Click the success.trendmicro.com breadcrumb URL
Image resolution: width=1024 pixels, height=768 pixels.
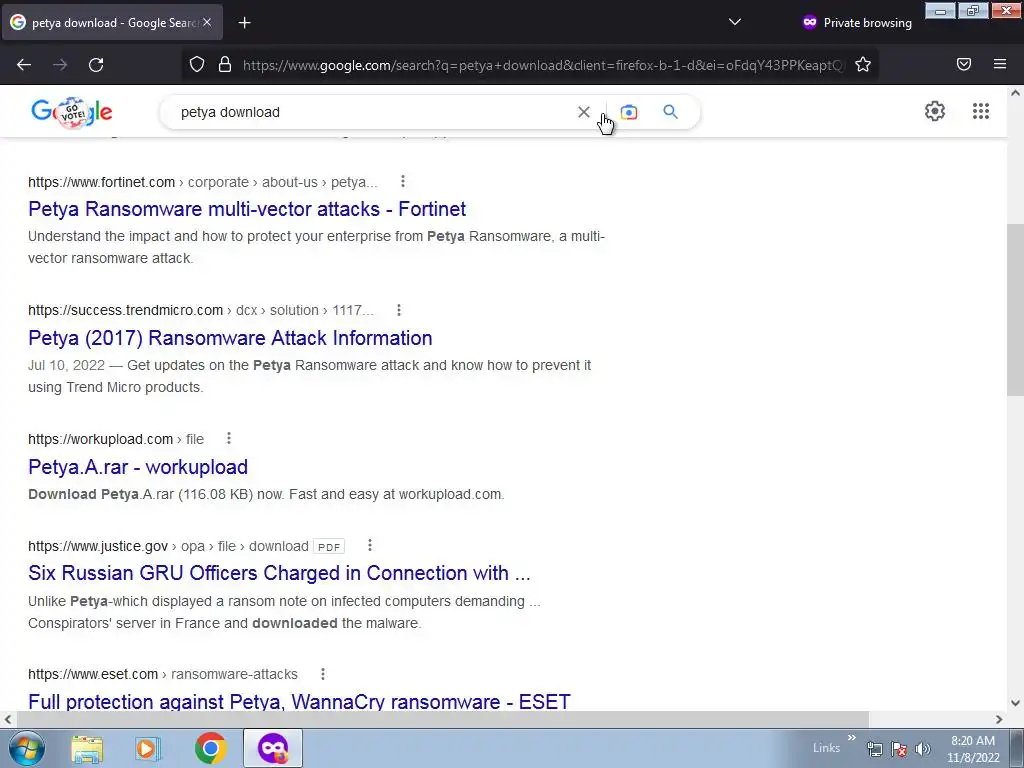200,310
